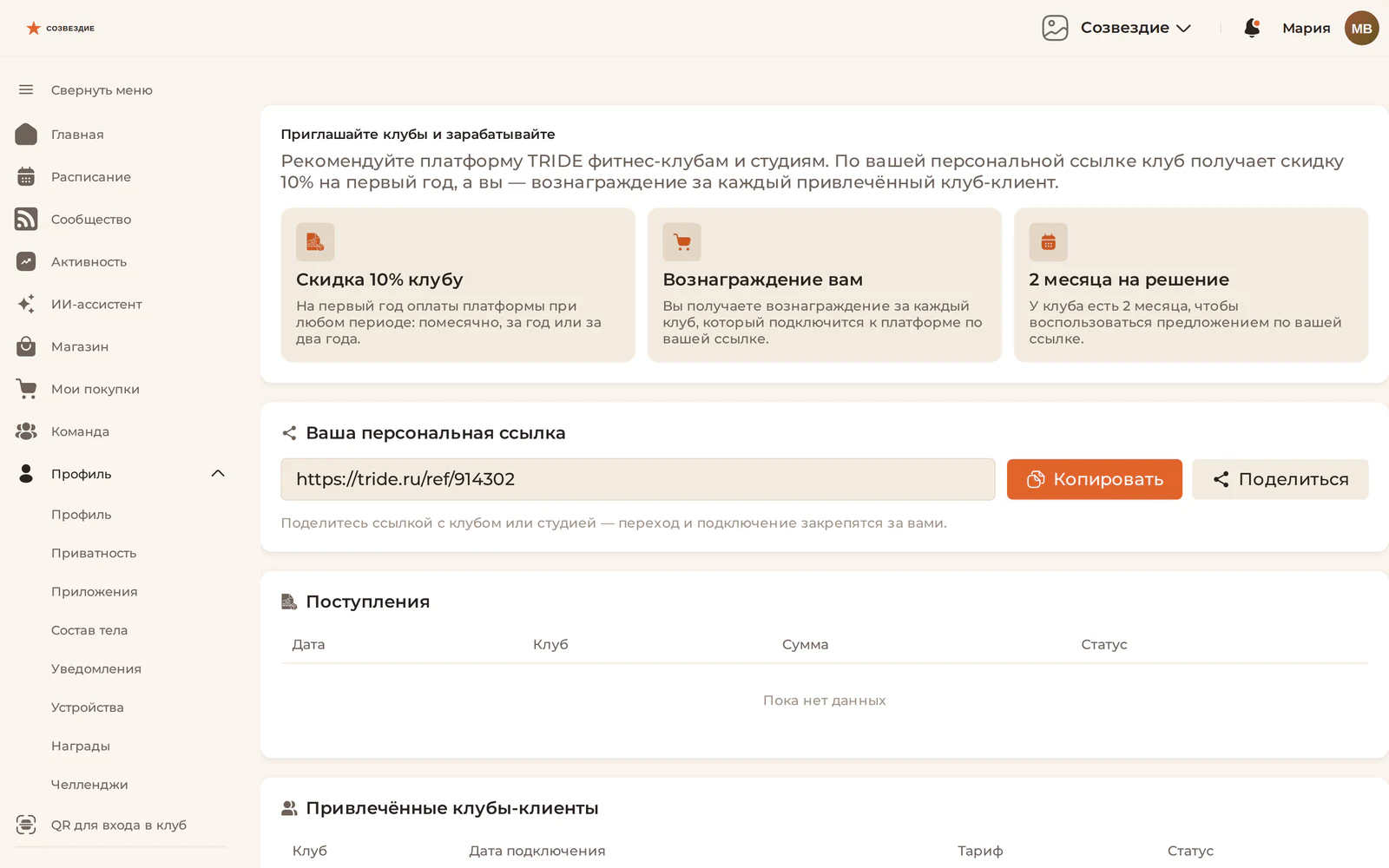This screenshot has width=1389, height=868.
Task: Click the Ваша персональная ссылка share icon
Action: (x=289, y=432)
